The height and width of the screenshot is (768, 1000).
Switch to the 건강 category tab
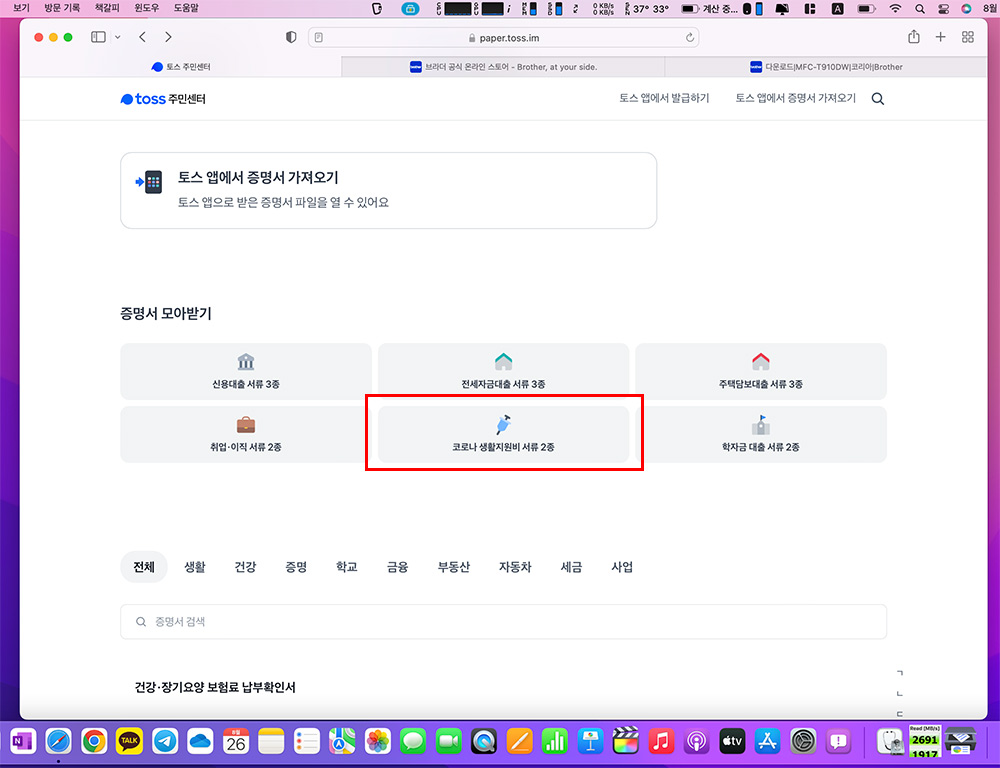click(245, 566)
